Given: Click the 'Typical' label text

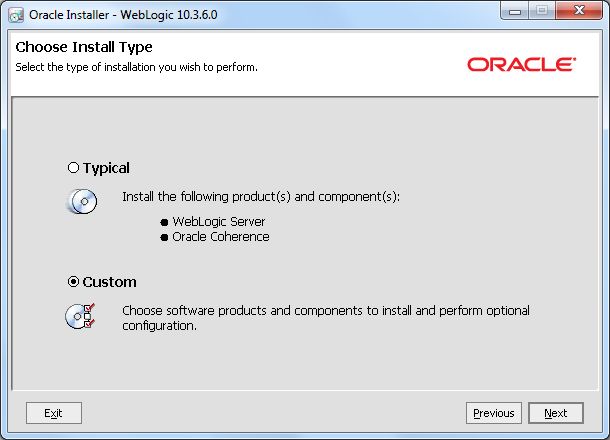Looking at the screenshot, I should click(x=106, y=168).
